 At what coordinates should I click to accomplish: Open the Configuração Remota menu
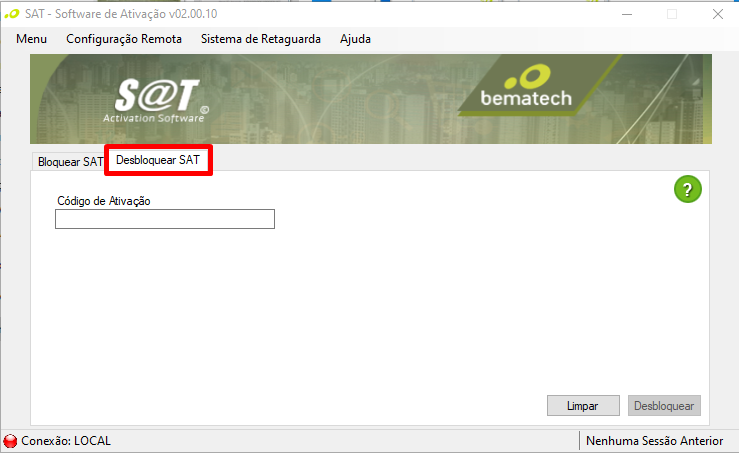pos(124,39)
